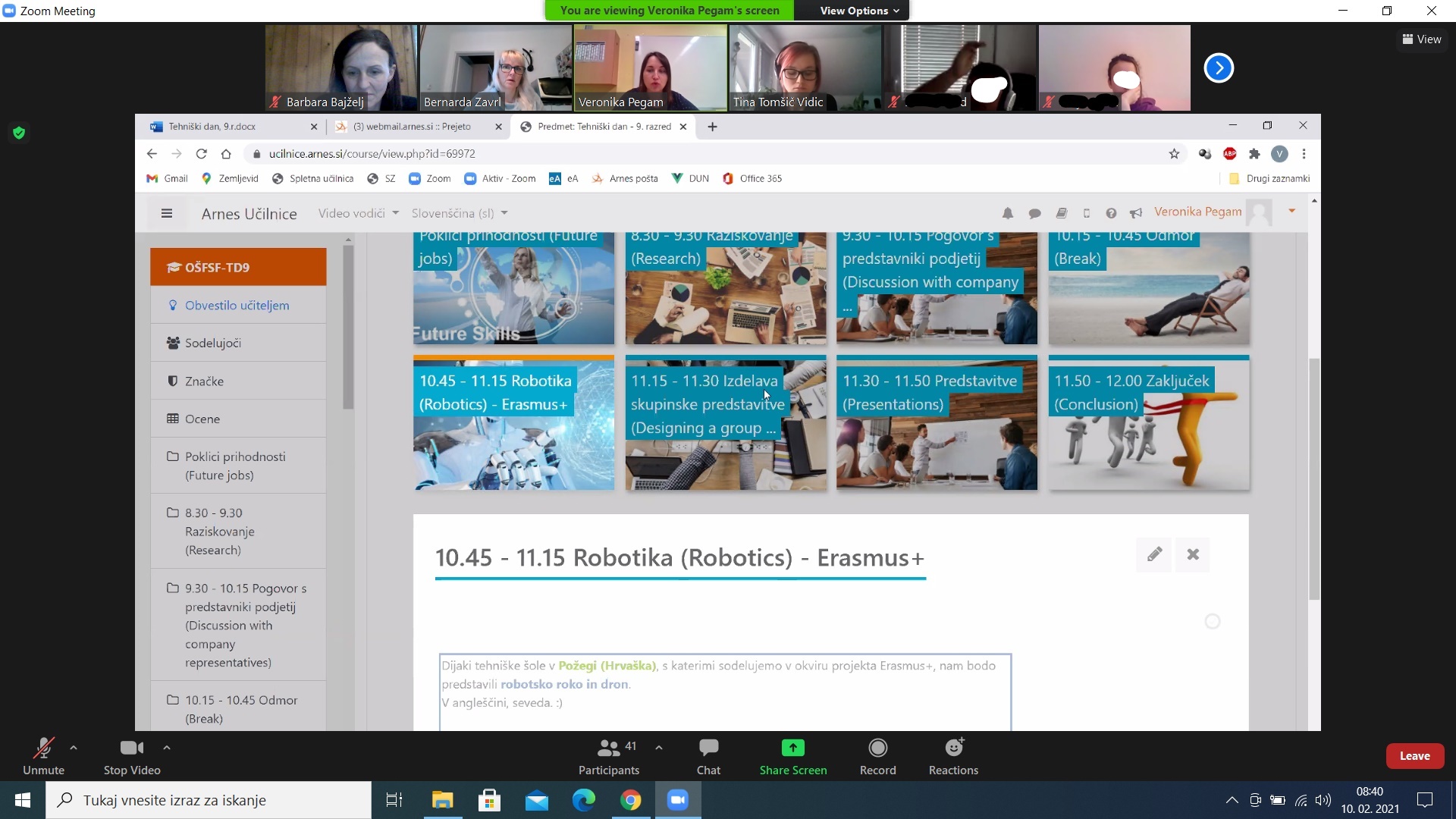Unmute the microphone in Zoom

click(43, 756)
